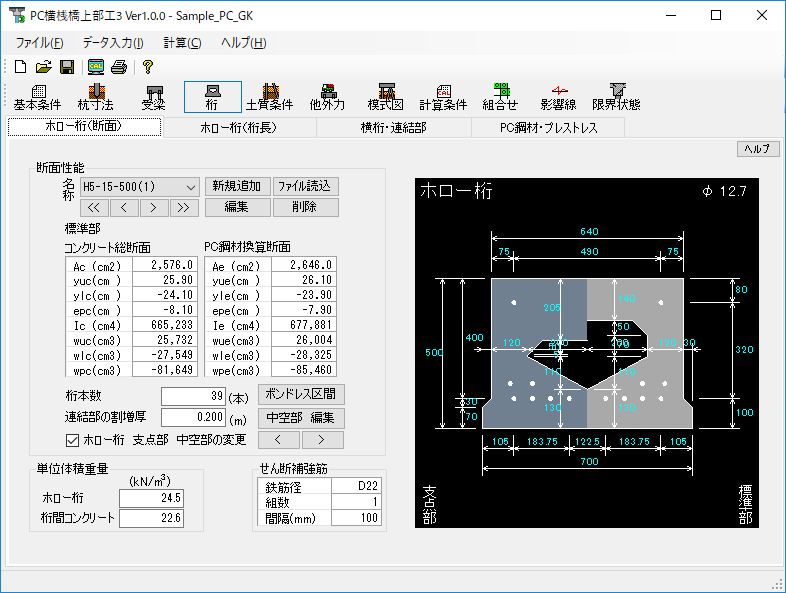Select the 桁 toolbar item
Image resolution: width=786 pixels, height=593 pixels.
coord(213,97)
